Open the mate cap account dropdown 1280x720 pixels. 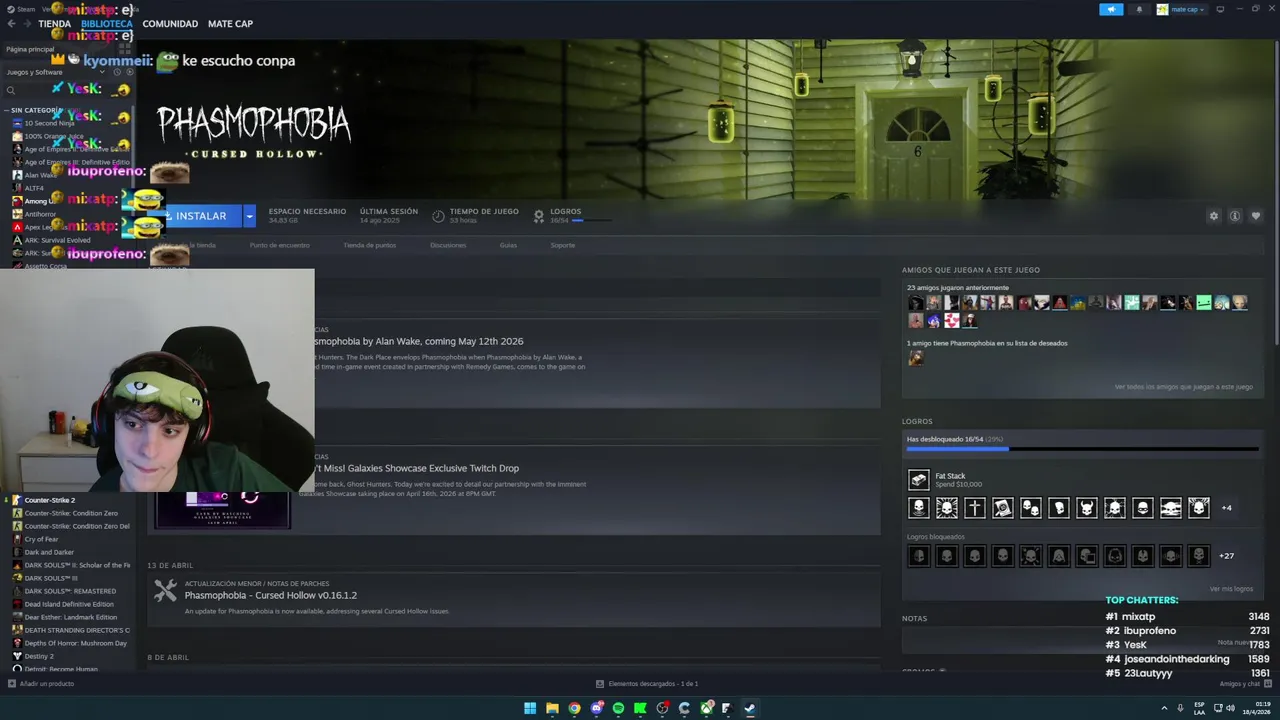pos(1182,9)
